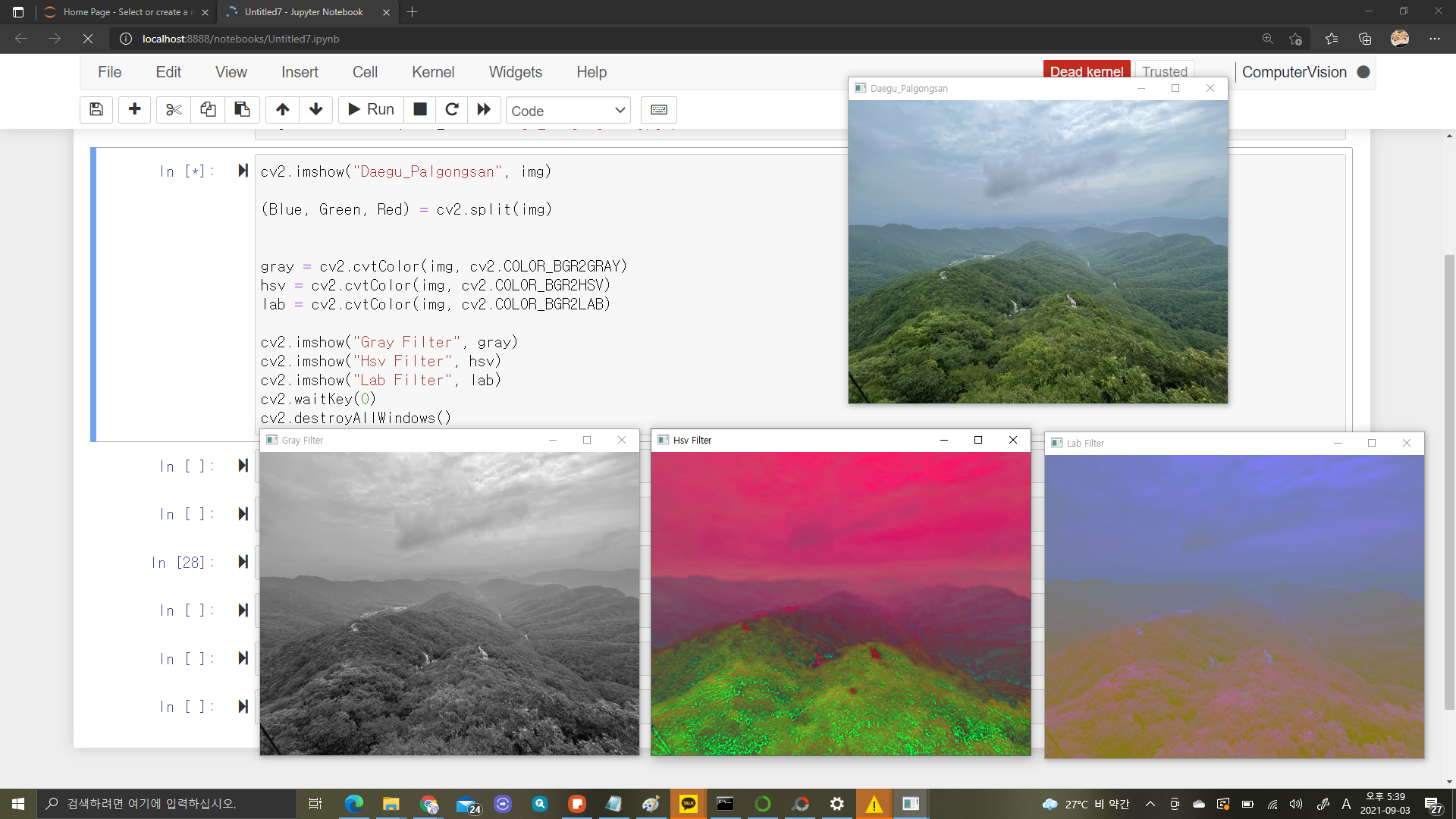
Task: Insert a cell below with plus icon
Action: [x=134, y=110]
